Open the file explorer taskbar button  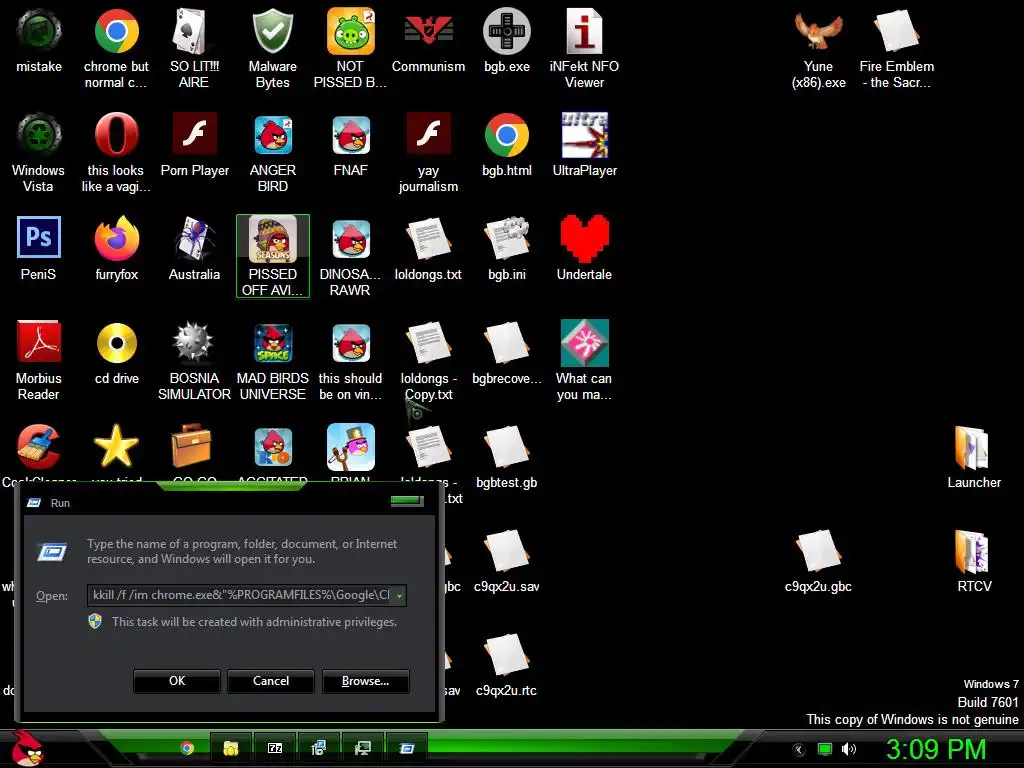231,748
